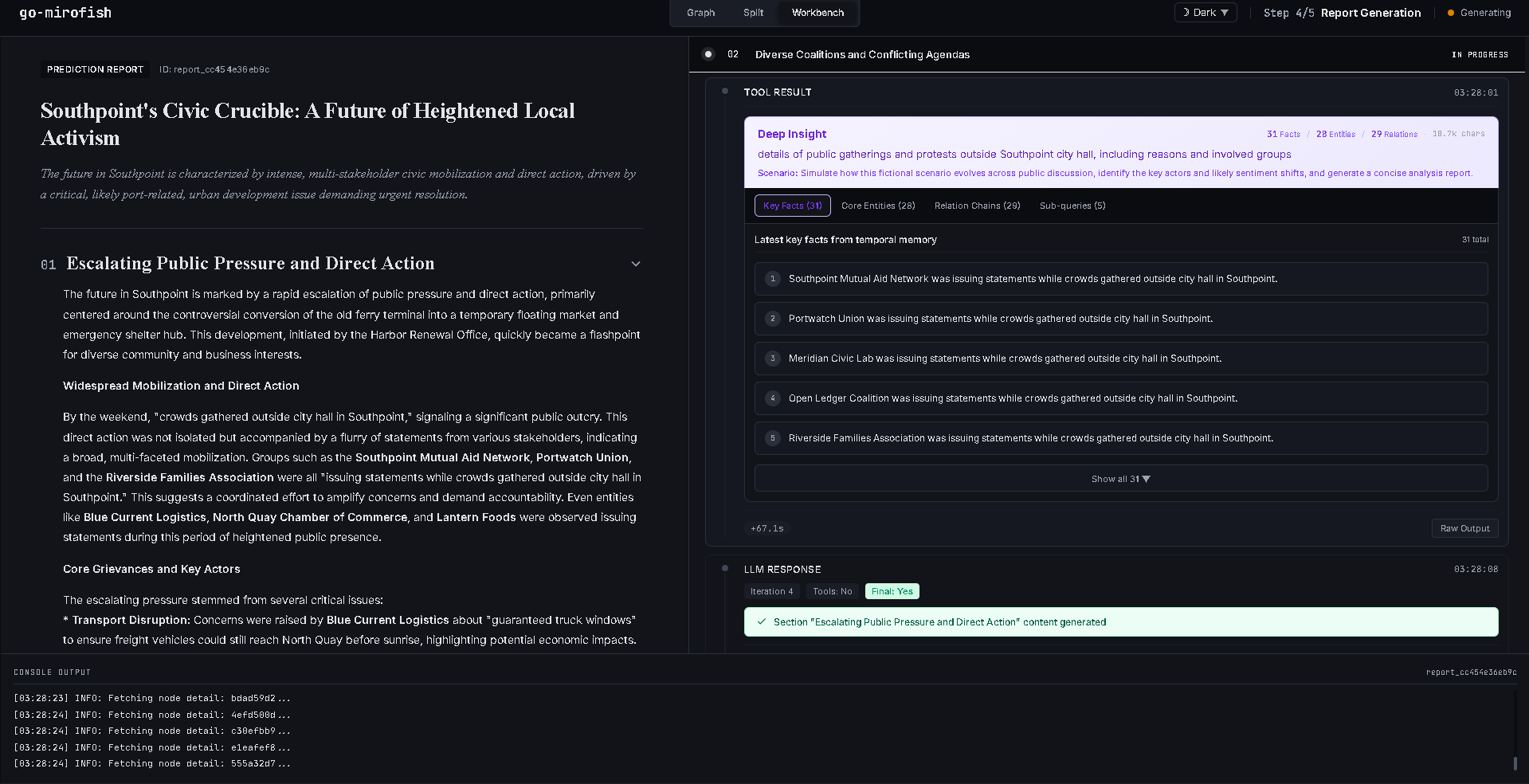1529x784 pixels.
Task: Switch to the Split view tab
Action: 753,13
